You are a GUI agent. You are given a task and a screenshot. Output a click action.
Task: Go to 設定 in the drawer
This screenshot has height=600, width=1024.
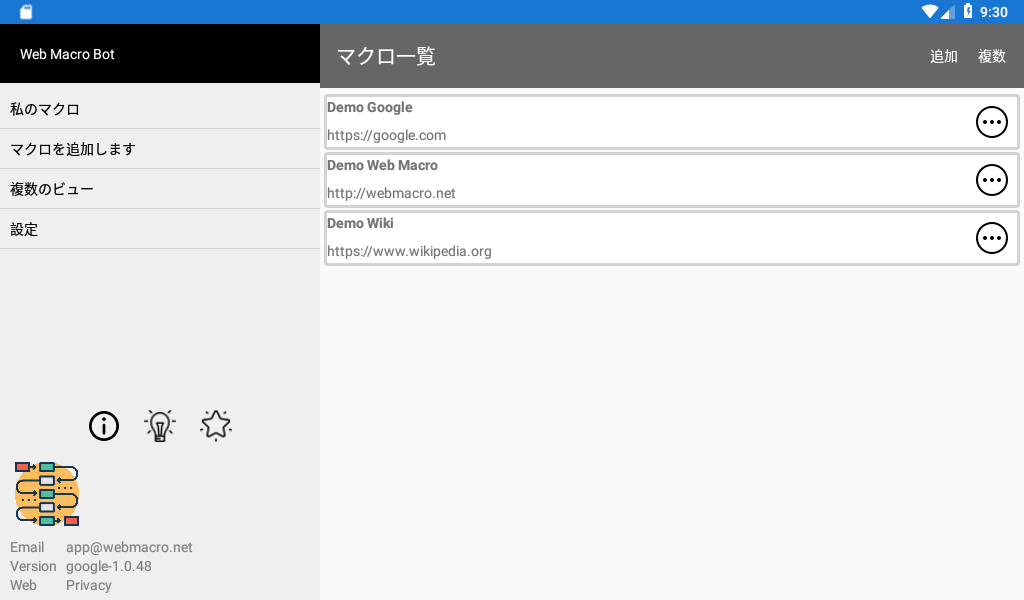point(160,229)
